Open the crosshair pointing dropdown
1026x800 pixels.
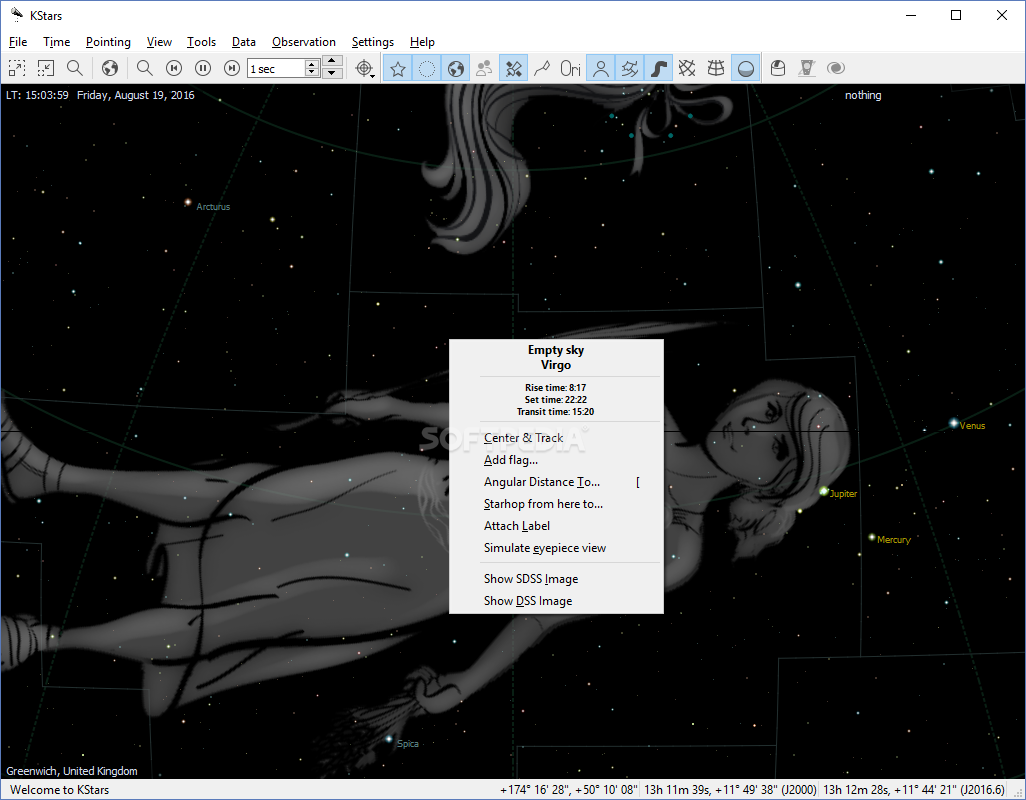pyautogui.click(x=364, y=68)
